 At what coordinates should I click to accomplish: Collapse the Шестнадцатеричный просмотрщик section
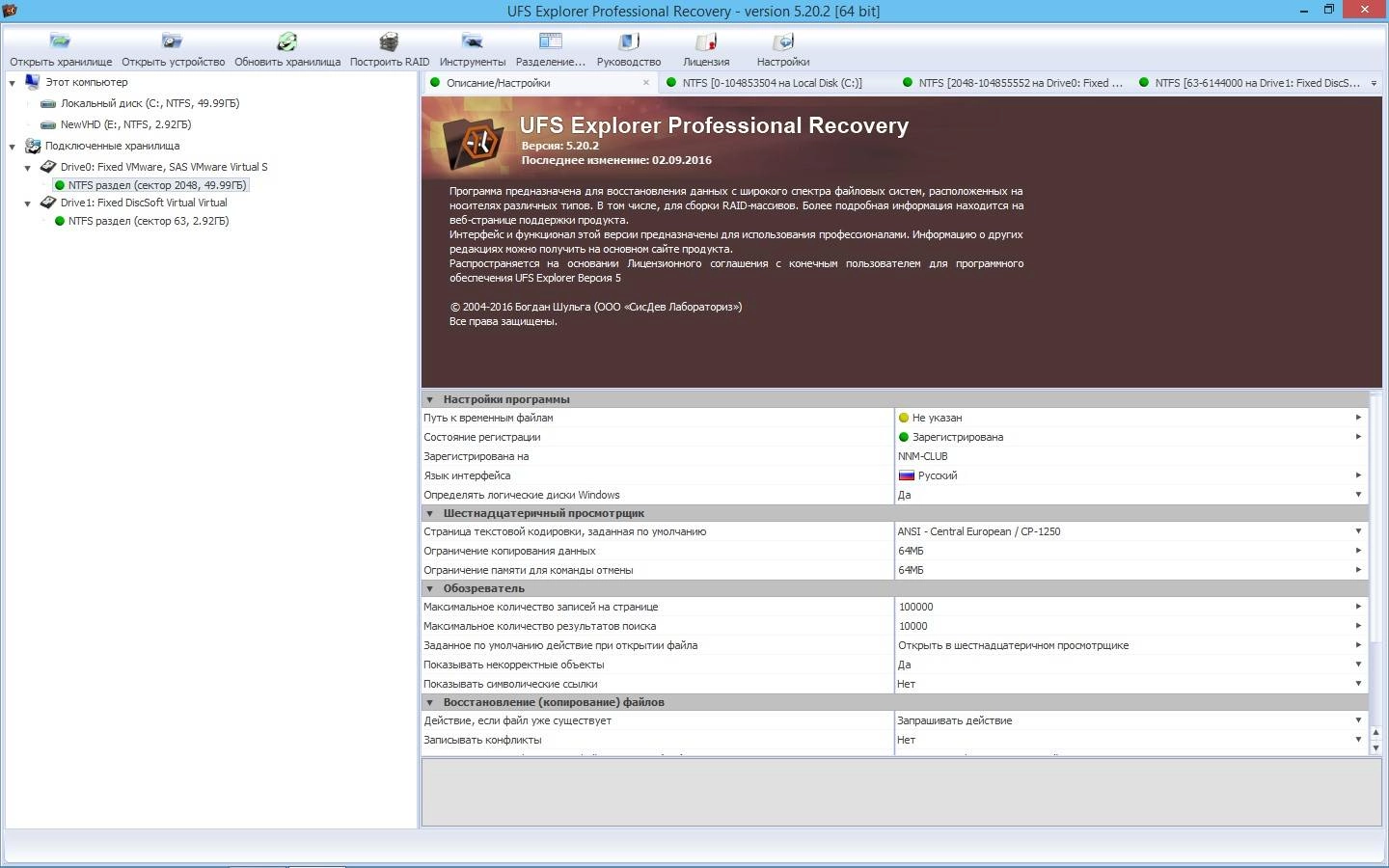point(430,513)
